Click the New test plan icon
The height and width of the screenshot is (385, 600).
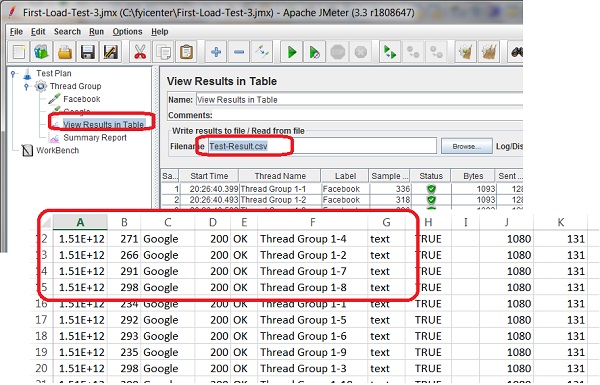point(19,52)
